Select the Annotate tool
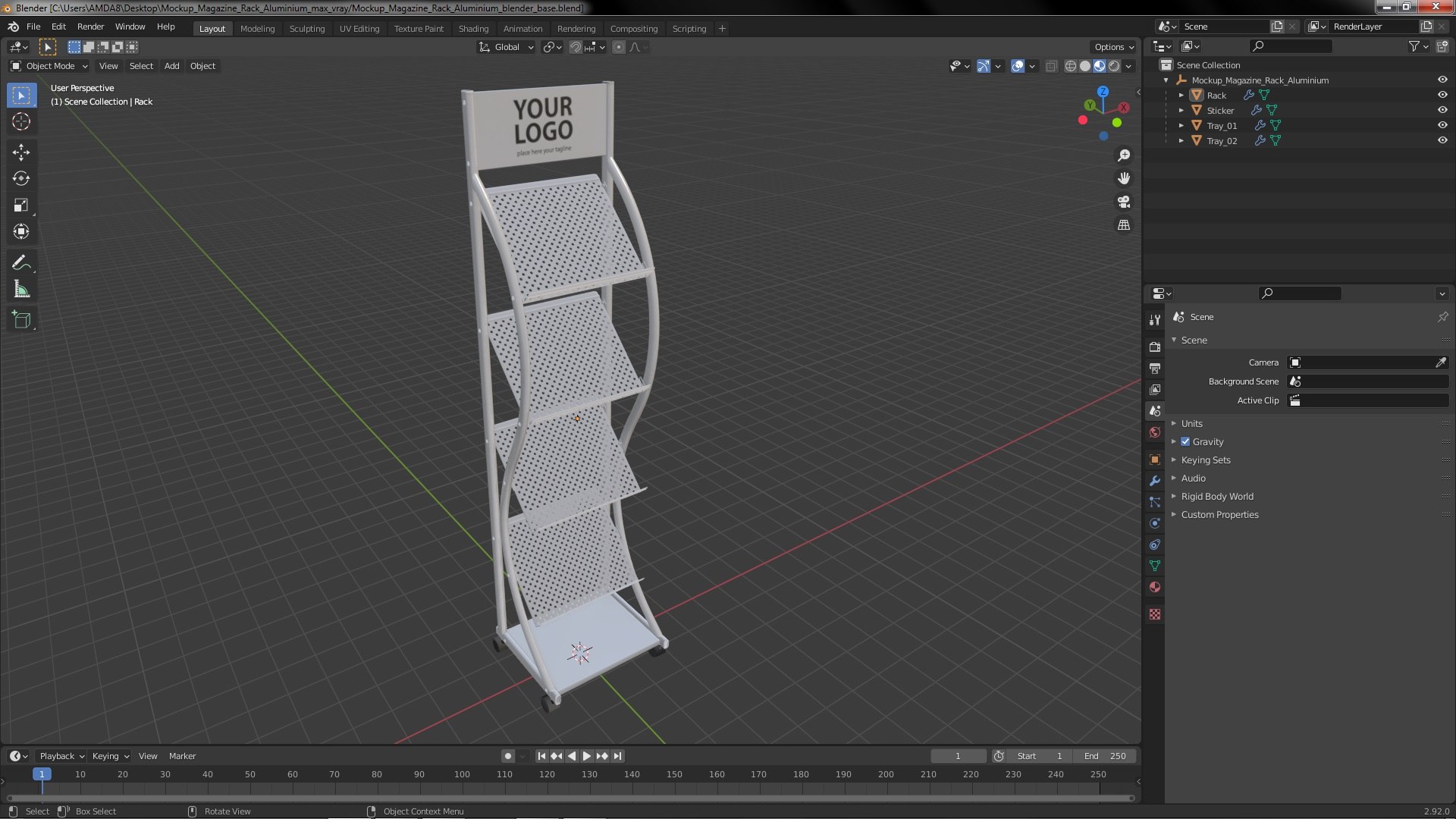Viewport: 1456px width, 819px height. 21,263
